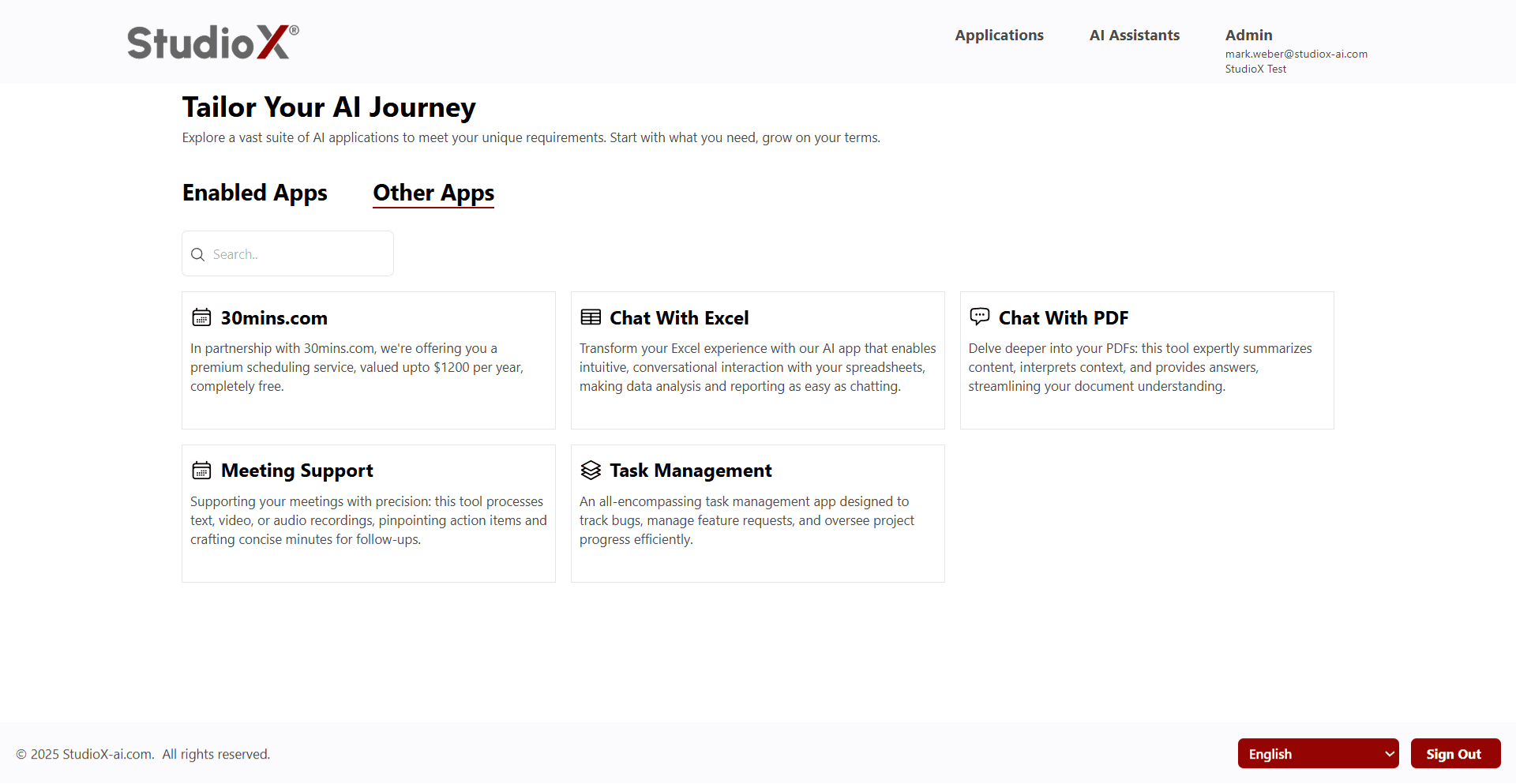Open the Applications menu item
The height and width of the screenshot is (784, 1516).
pos(999,35)
